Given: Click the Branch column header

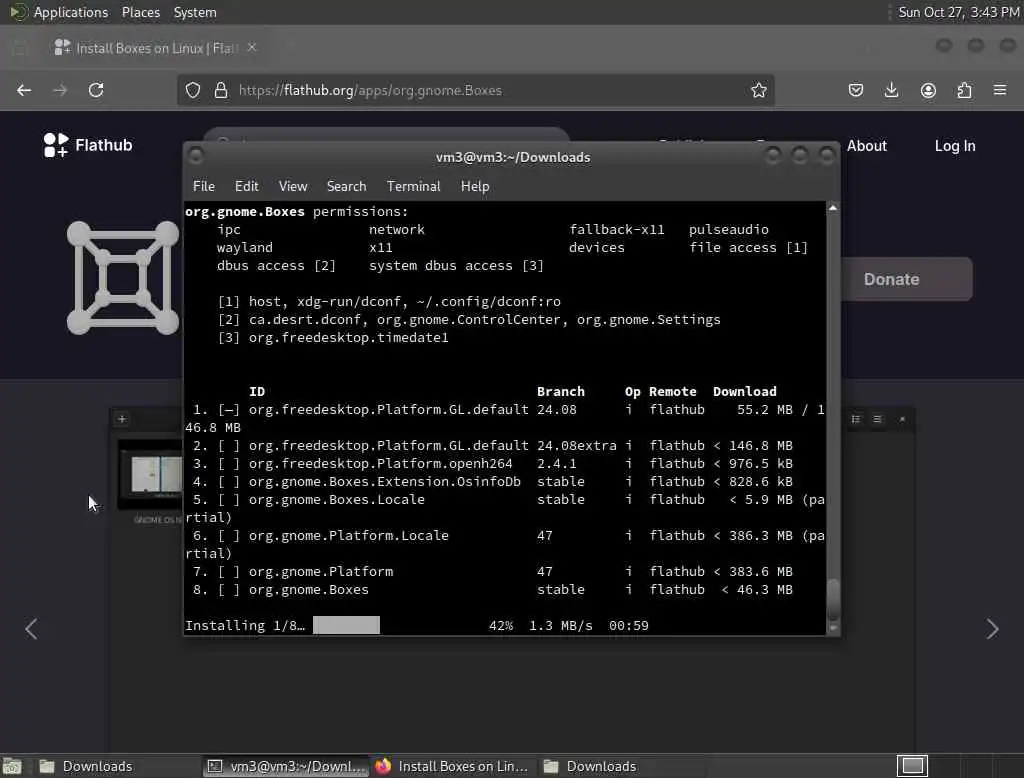Looking at the screenshot, I should (x=560, y=391).
